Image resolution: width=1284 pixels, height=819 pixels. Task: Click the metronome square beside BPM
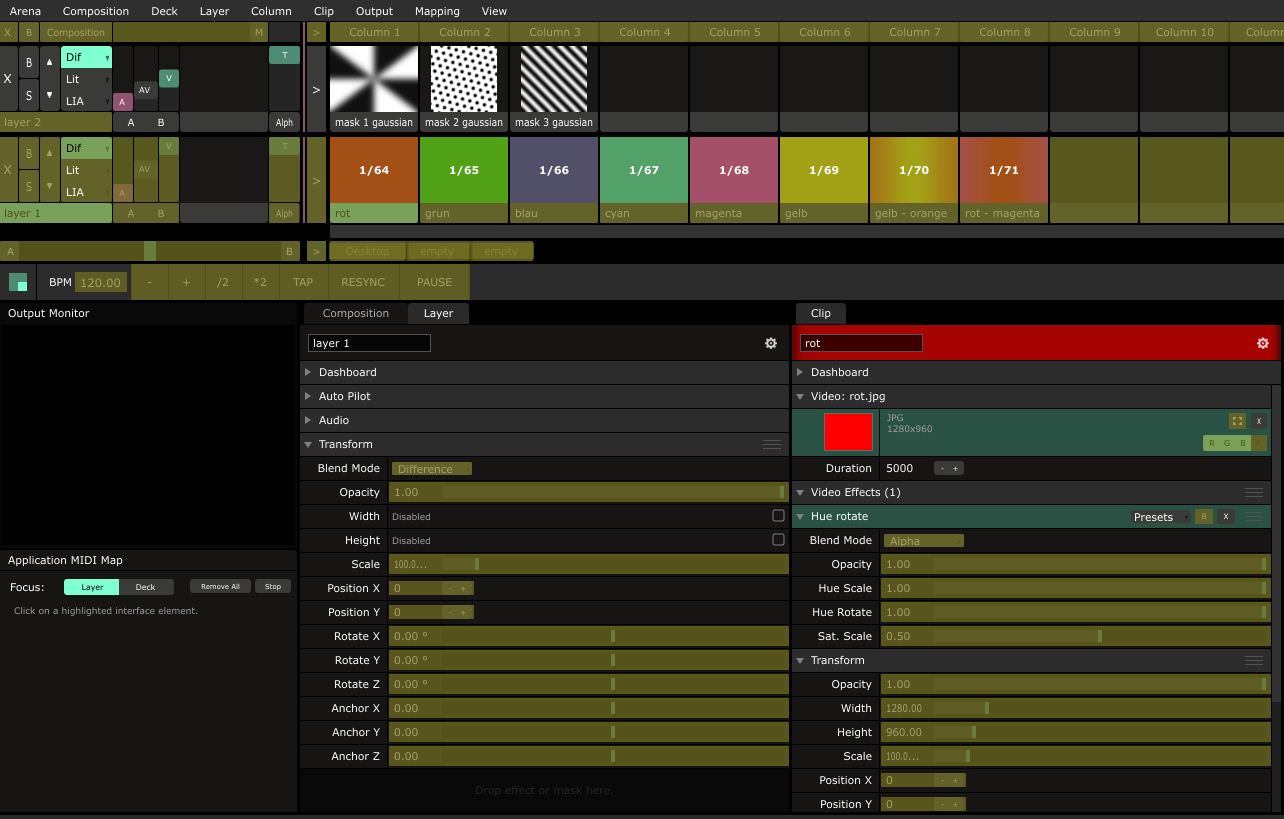[18, 282]
